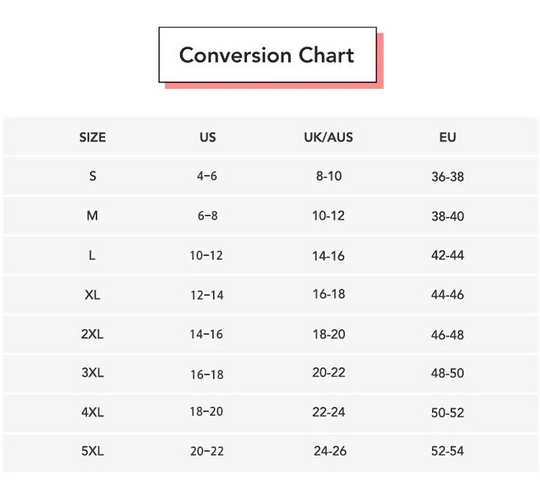The width and height of the screenshot is (540, 488).
Task: Pick the 4XL size label
Action: pyautogui.click(x=92, y=412)
